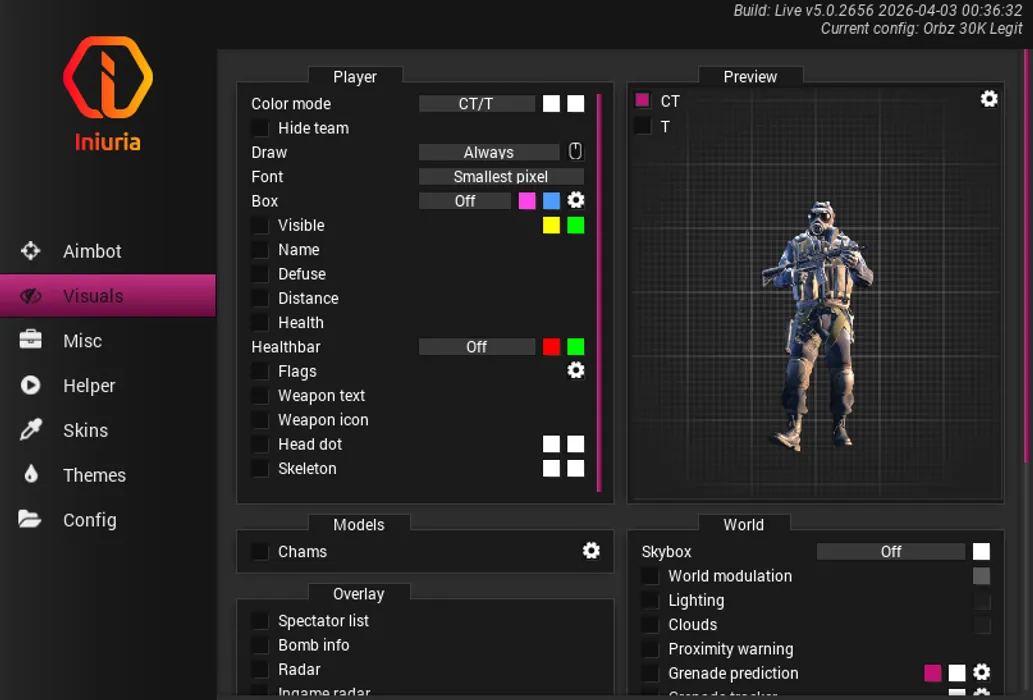Screen dimensions: 1033x700
Task: Pick Visible green color swatch
Action: 576,225
